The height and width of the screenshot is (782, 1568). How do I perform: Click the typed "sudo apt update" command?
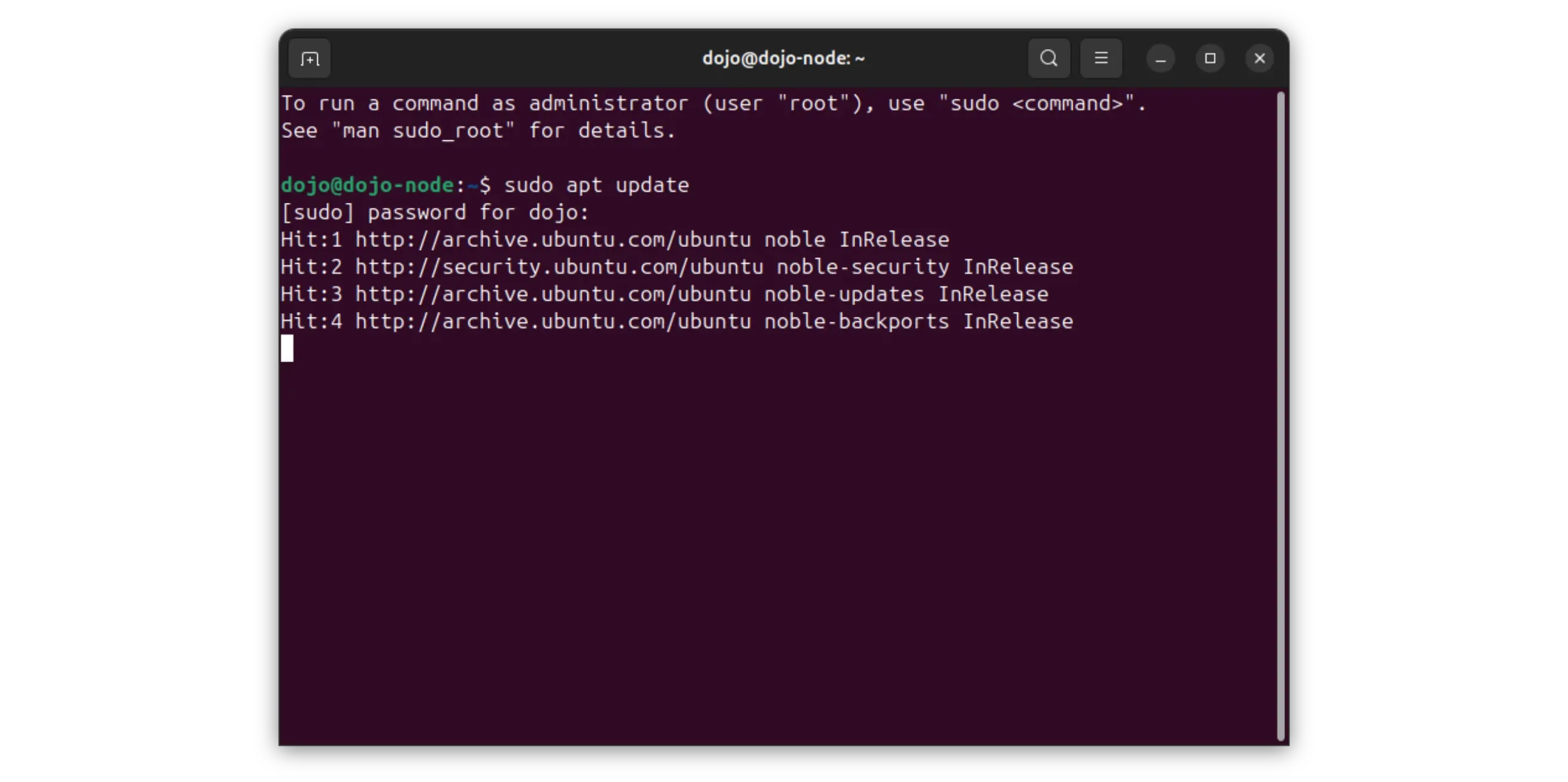click(596, 185)
